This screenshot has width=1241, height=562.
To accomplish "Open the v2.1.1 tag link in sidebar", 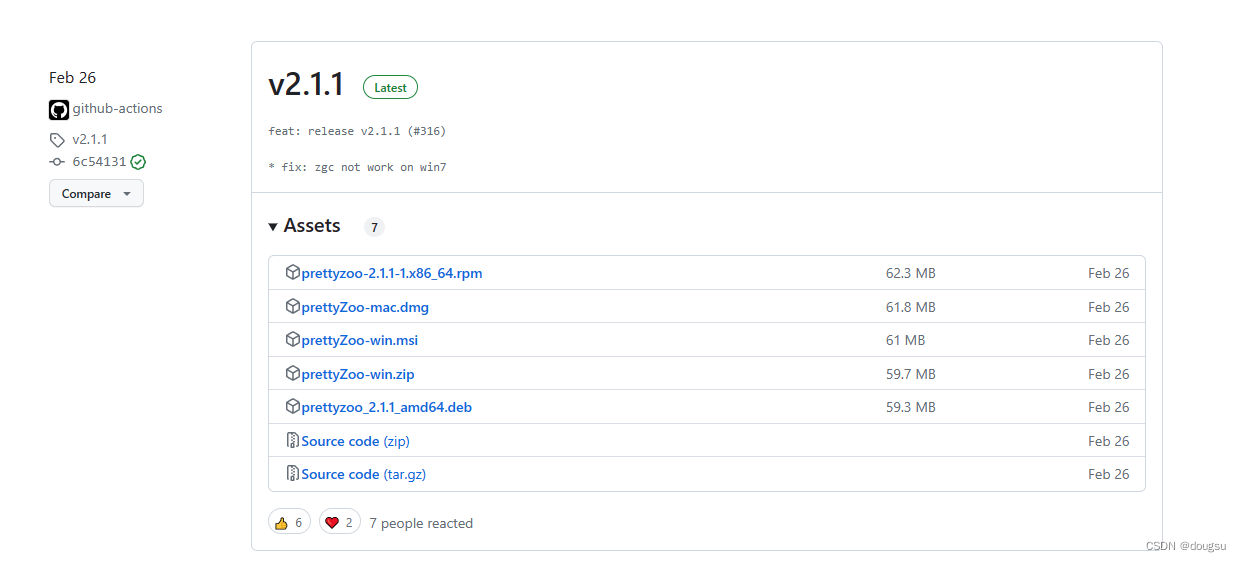I will (x=90, y=140).
